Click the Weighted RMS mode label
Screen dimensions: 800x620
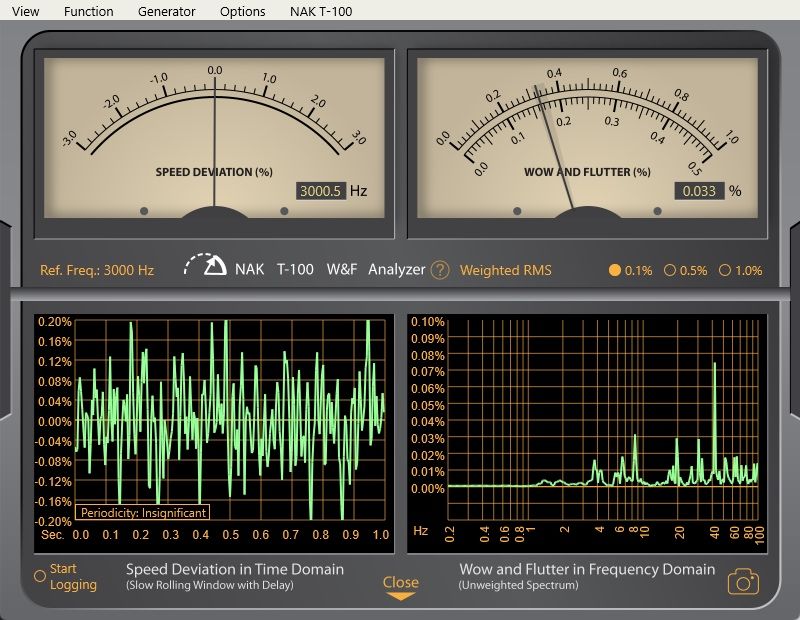(506, 270)
